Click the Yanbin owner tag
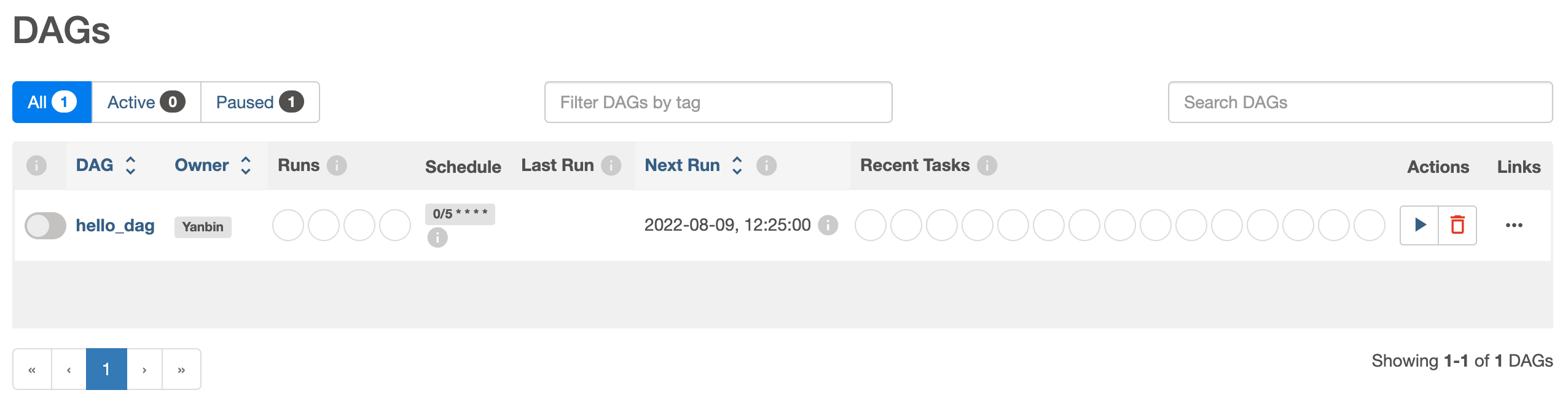The width and height of the screenshot is (1568, 406). click(x=203, y=227)
